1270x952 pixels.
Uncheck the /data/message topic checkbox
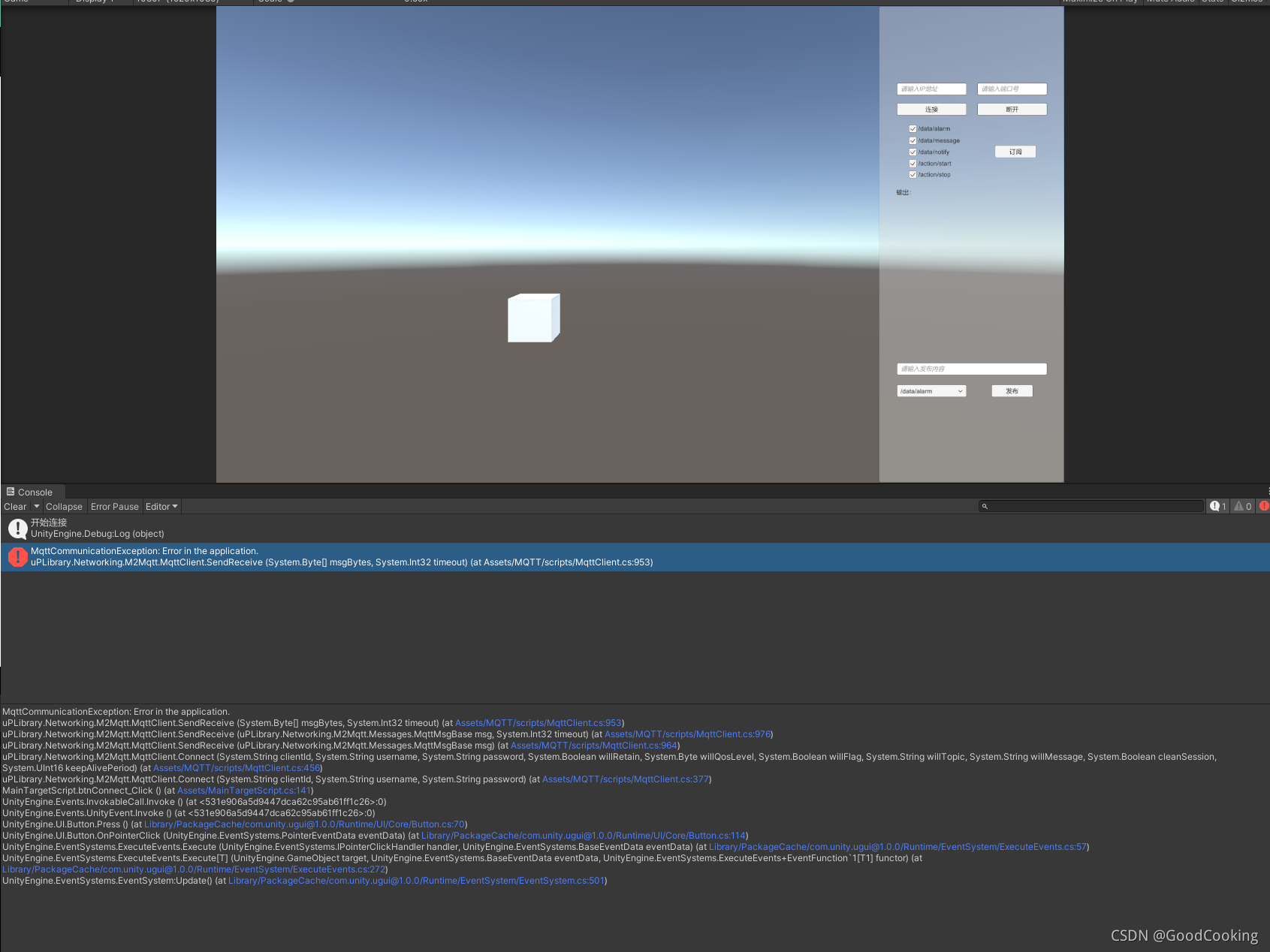[913, 140]
